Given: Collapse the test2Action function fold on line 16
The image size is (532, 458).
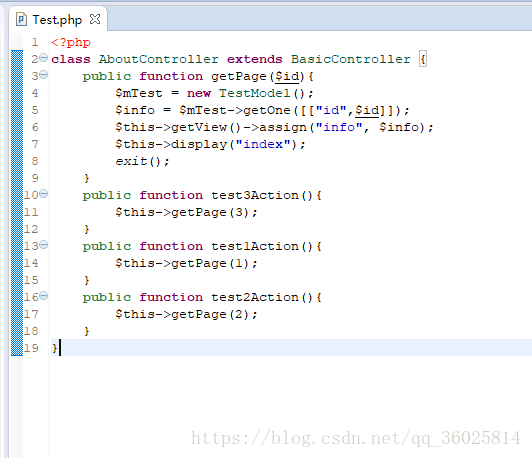Looking at the screenshot, I should (43, 296).
